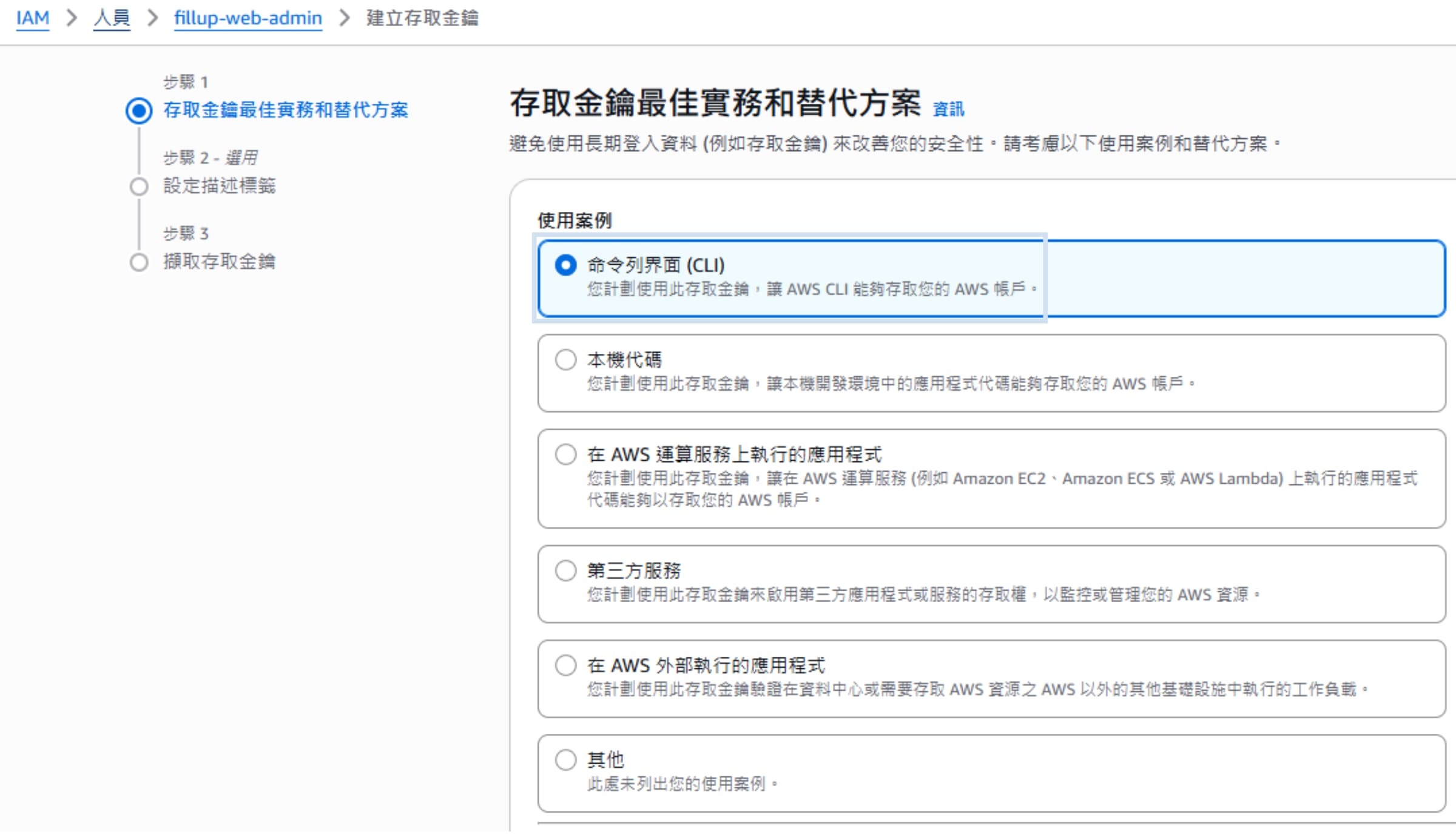This screenshot has height=834, width=1456.
Task: Select 在 AWS 外部執行的應用程式 option
Action: 566,665
